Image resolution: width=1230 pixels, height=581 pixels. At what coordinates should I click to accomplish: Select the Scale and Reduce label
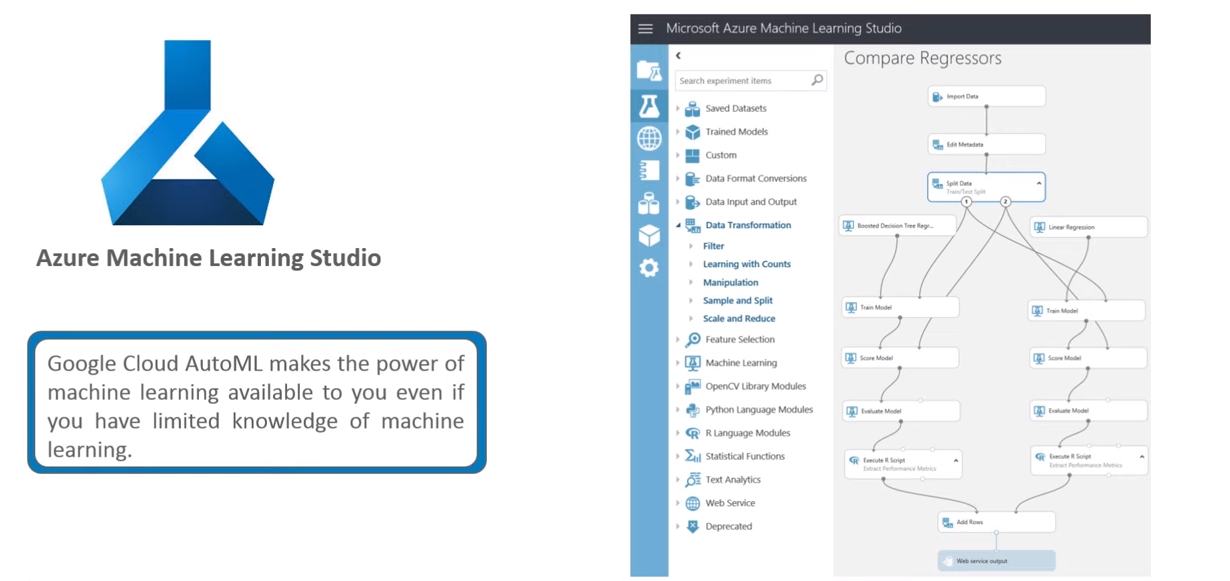click(x=739, y=319)
